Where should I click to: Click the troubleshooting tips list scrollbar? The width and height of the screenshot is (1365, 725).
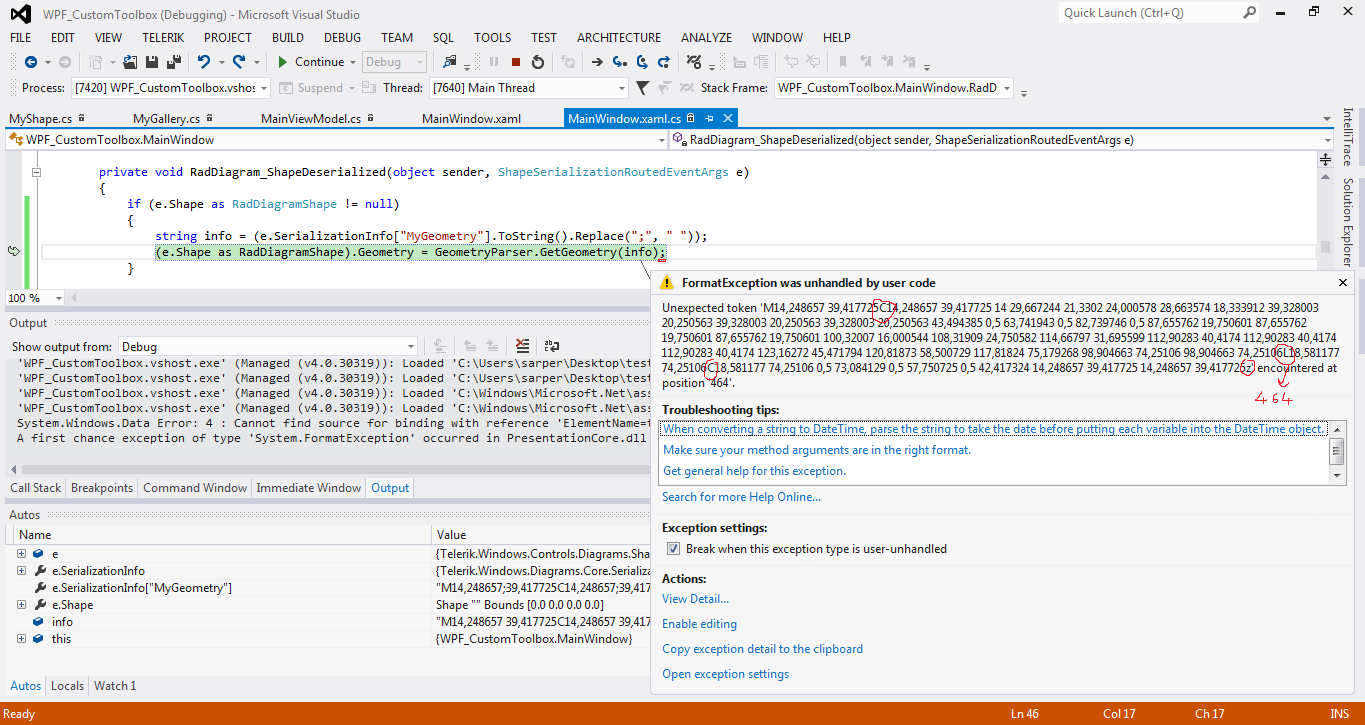pyautogui.click(x=1337, y=452)
